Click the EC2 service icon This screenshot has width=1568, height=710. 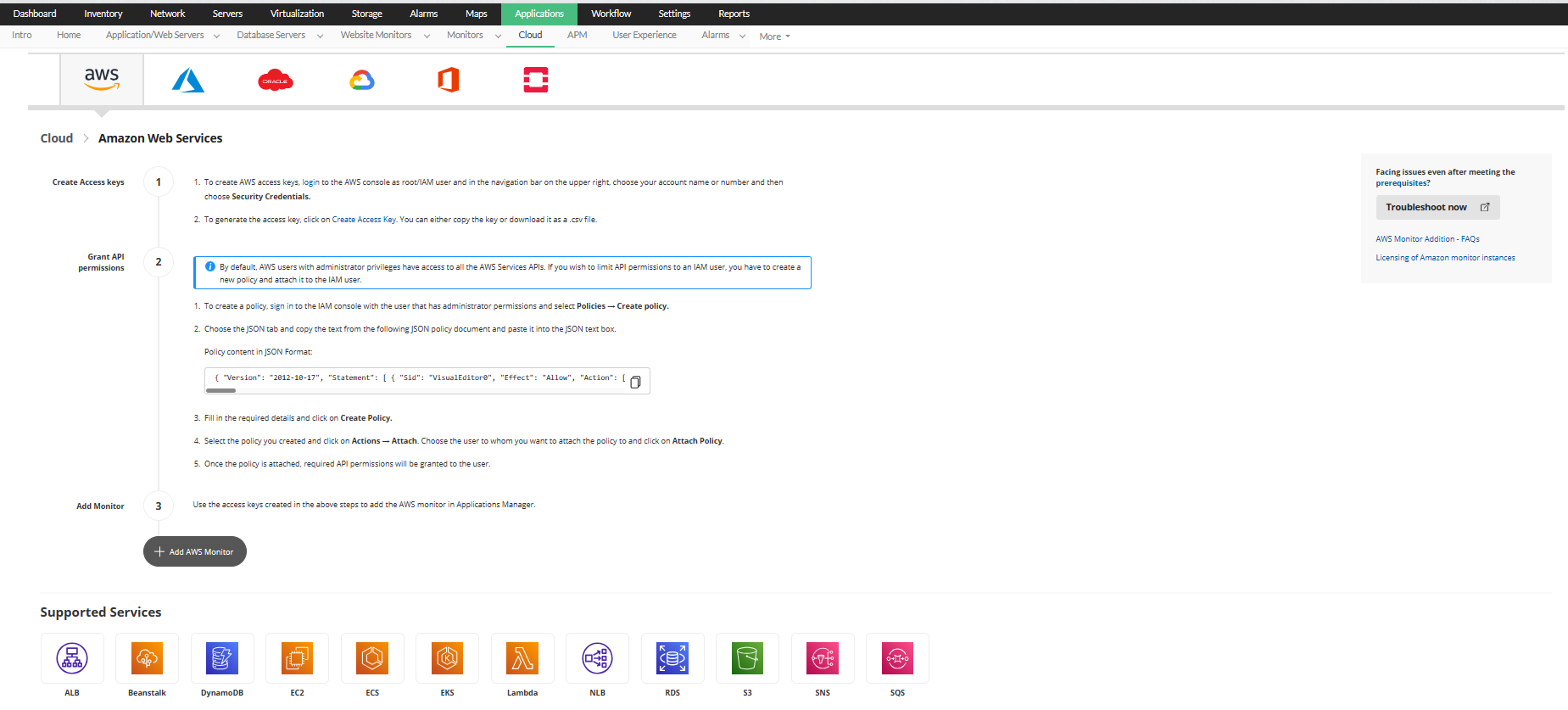[x=297, y=658]
